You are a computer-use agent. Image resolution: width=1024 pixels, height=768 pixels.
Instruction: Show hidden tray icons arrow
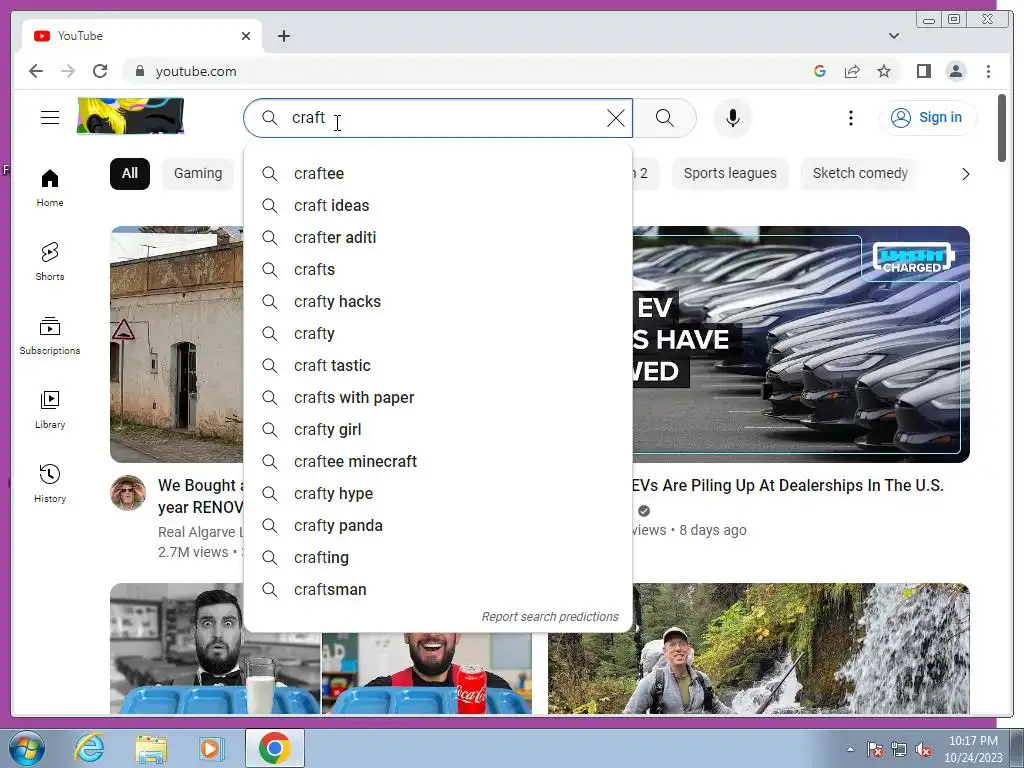[850, 749]
